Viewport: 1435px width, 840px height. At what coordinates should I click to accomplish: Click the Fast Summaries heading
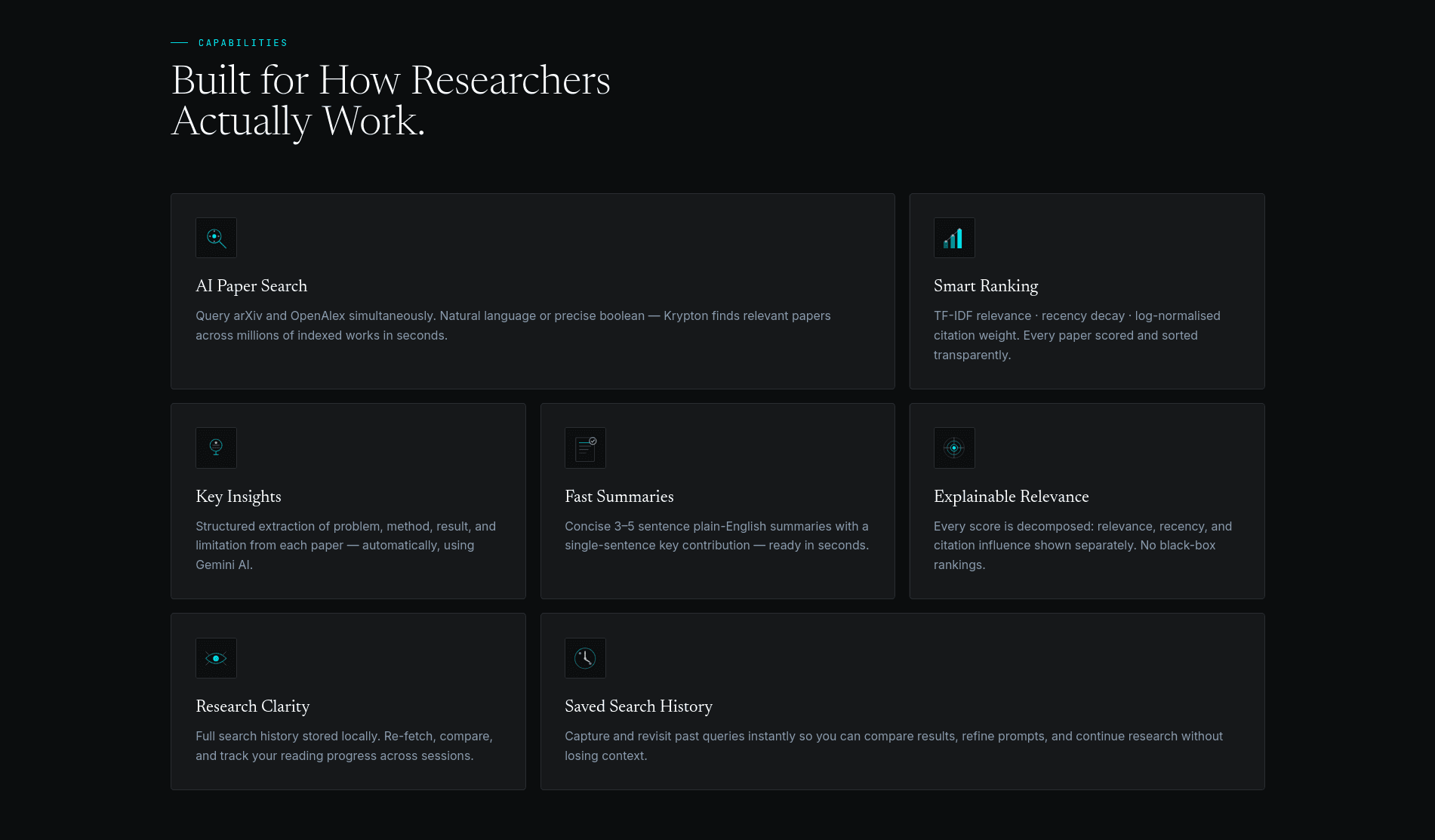pyautogui.click(x=619, y=497)
